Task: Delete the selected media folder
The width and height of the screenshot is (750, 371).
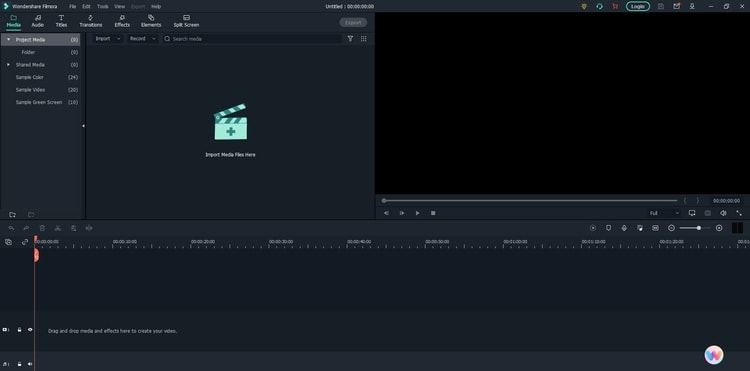Action: point(31,215)
